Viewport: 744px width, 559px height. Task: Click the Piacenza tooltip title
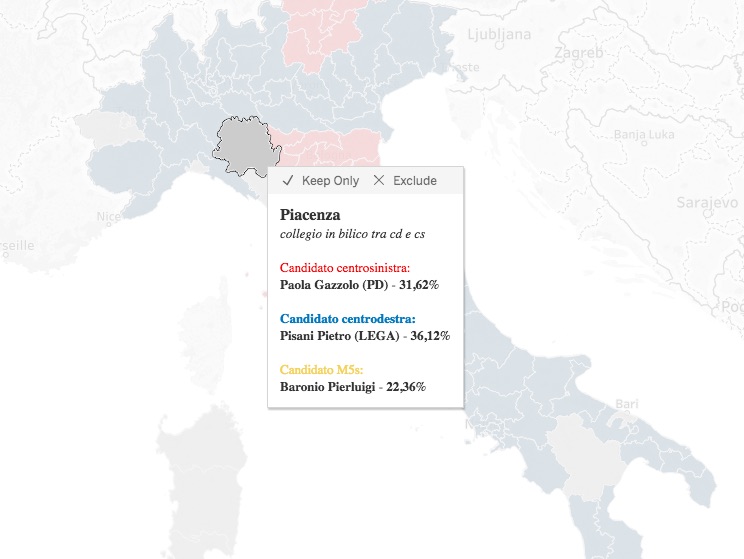point(310,215)
